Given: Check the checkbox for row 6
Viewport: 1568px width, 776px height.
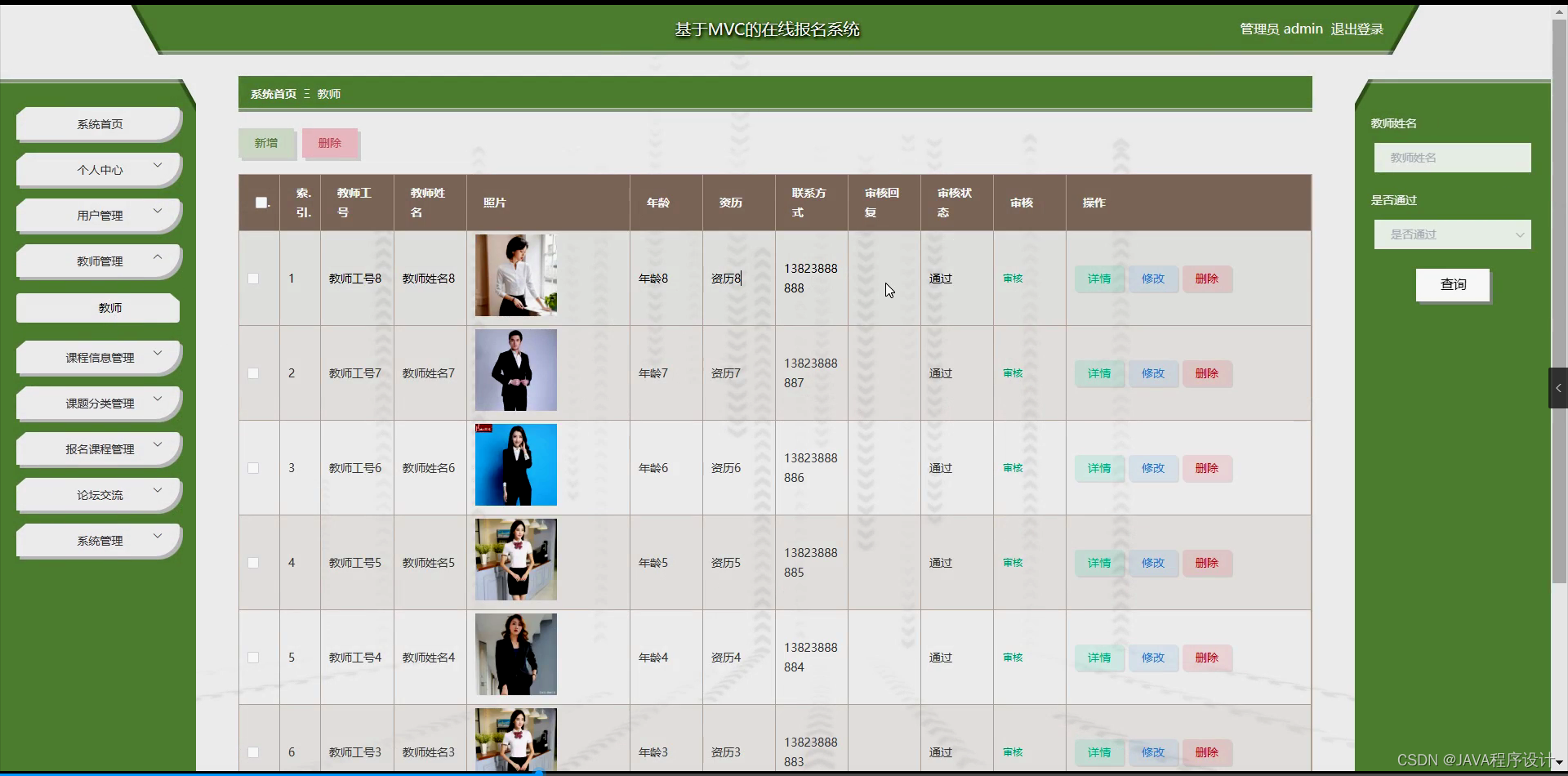Looking at the screenshot, I should (x=253, y=752).
